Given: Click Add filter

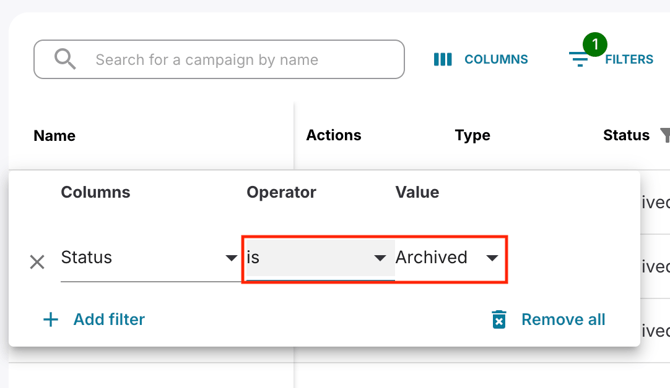Looking at the screenshot, I should tap(94, 319).
